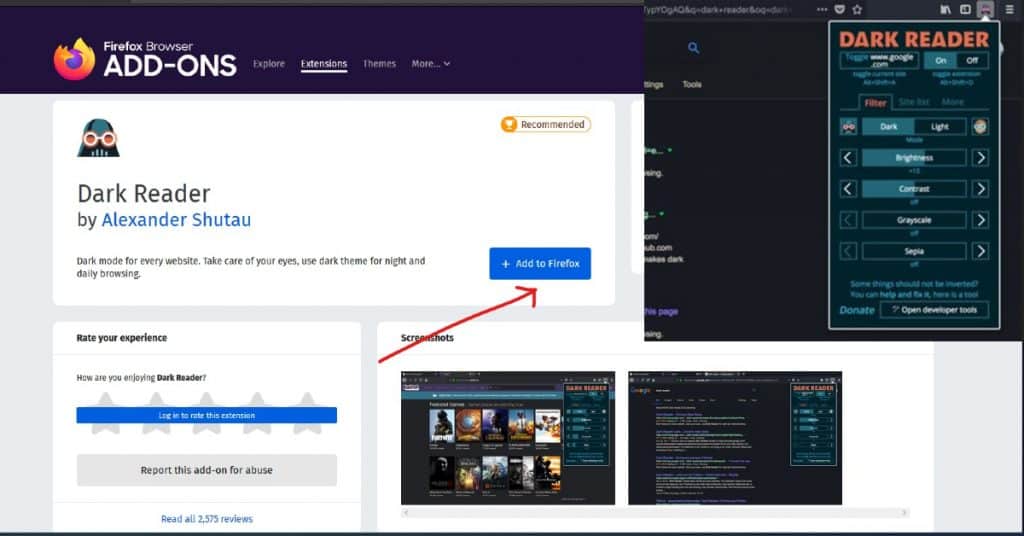This screenshot has height=536, width=1024.
Task: Open the Themes section of Add-ons
Action: click(379, 64)
